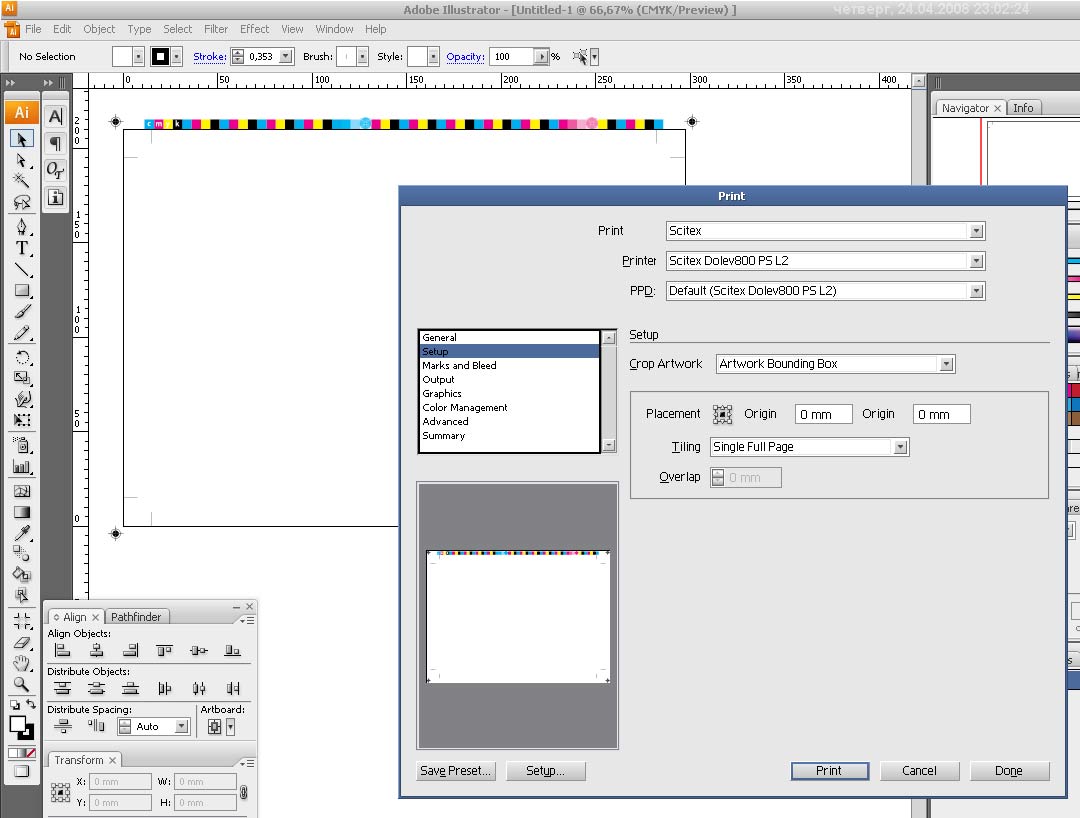This screenshot has width=1080, height=818.
Task: Activate the Zoom magnifier tool
Action: click(x=22, y=684)
